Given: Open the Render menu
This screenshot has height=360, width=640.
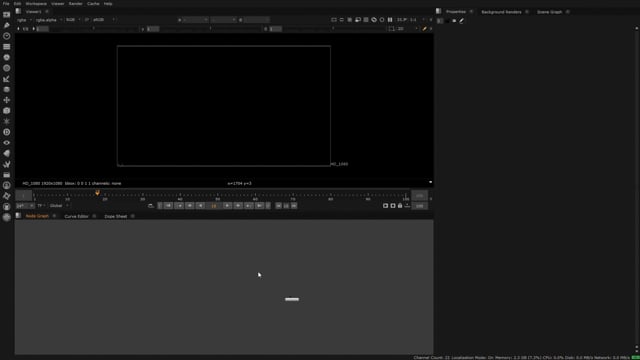Looking at the screenshot, I should [x=76, y=4].
